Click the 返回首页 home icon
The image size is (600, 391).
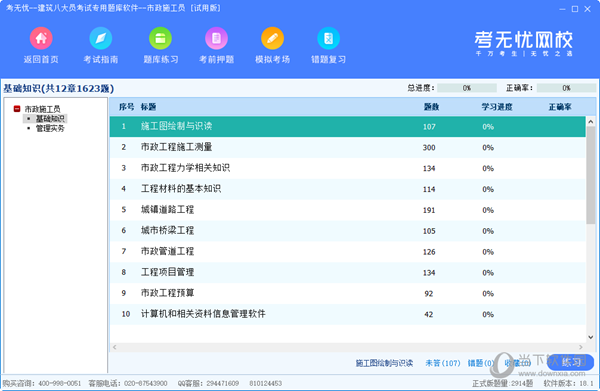[x=41, y=39]
